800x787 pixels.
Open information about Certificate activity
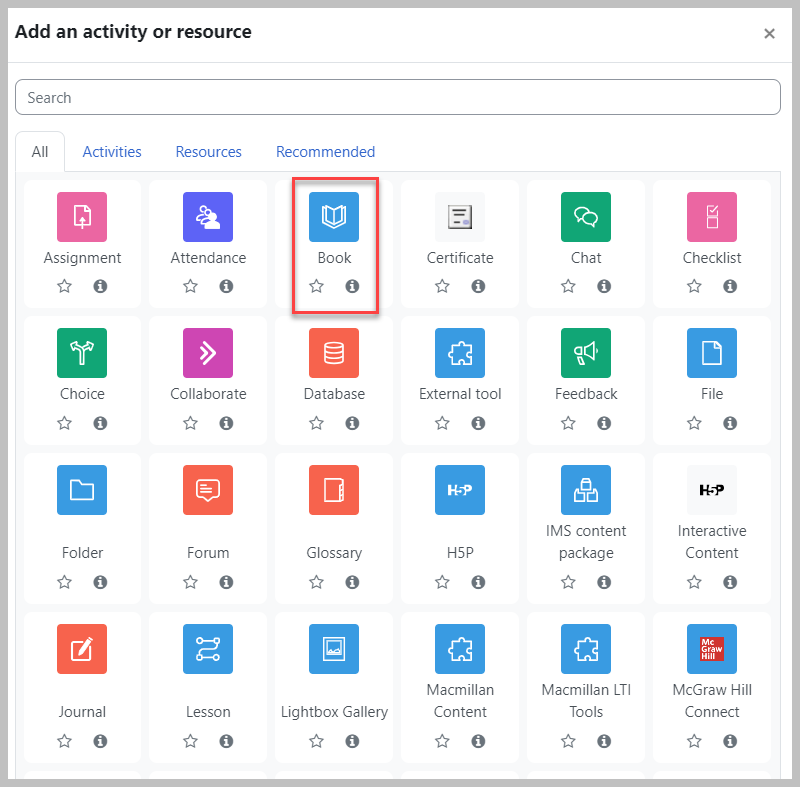pos(478,286)
